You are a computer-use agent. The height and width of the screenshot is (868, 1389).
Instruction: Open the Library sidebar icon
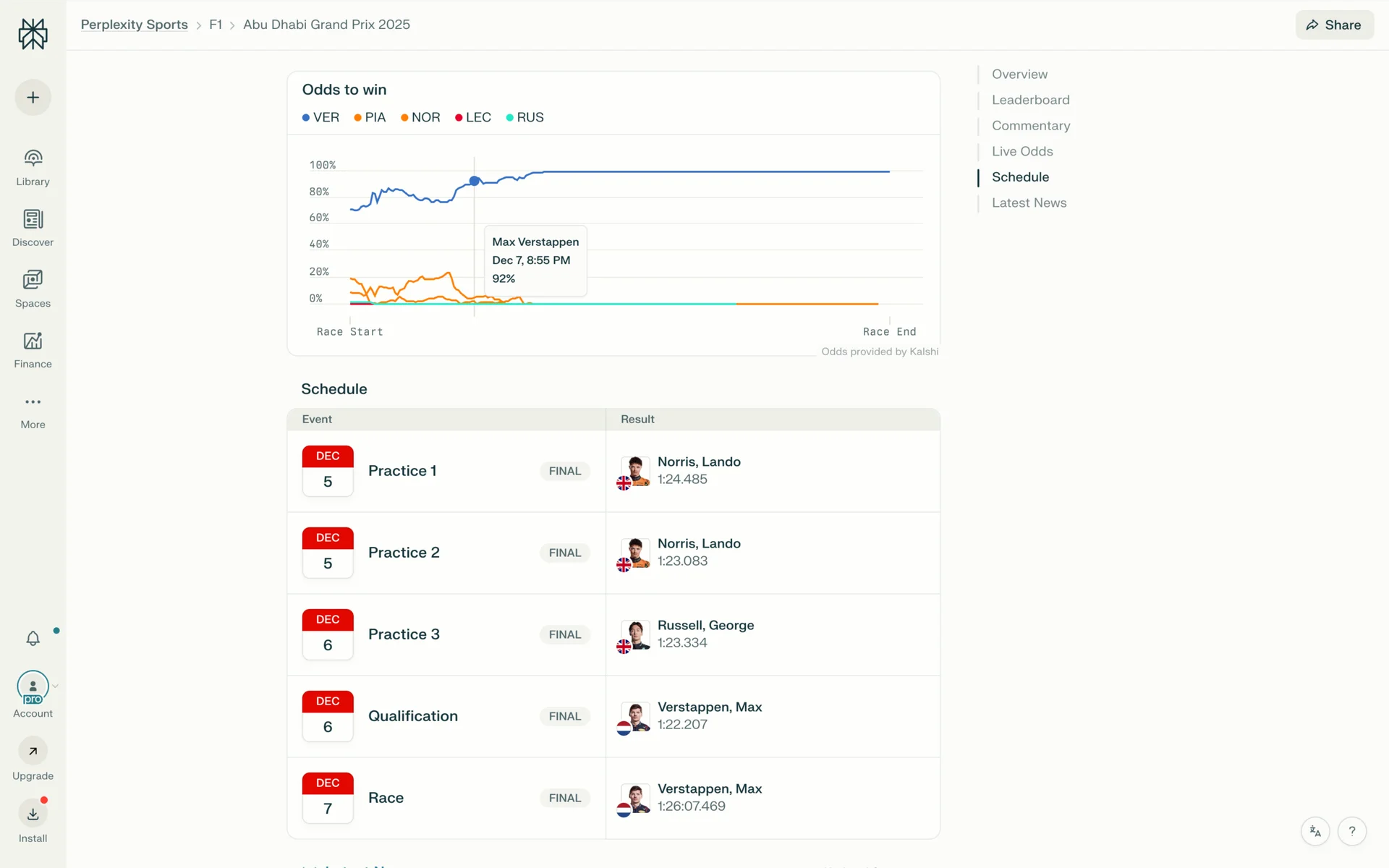tap(33, 158)
